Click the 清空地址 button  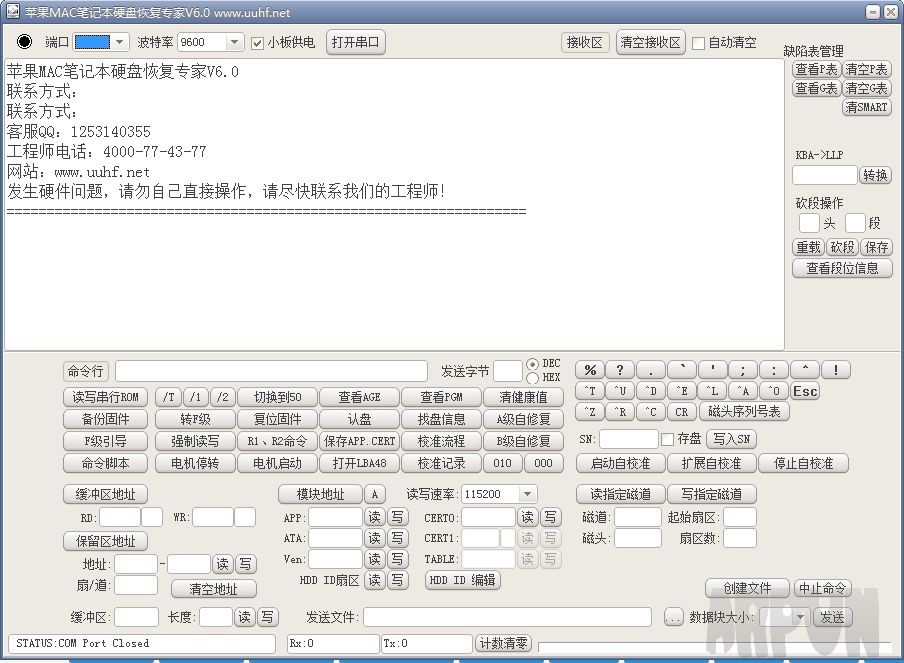coord(213,589)
